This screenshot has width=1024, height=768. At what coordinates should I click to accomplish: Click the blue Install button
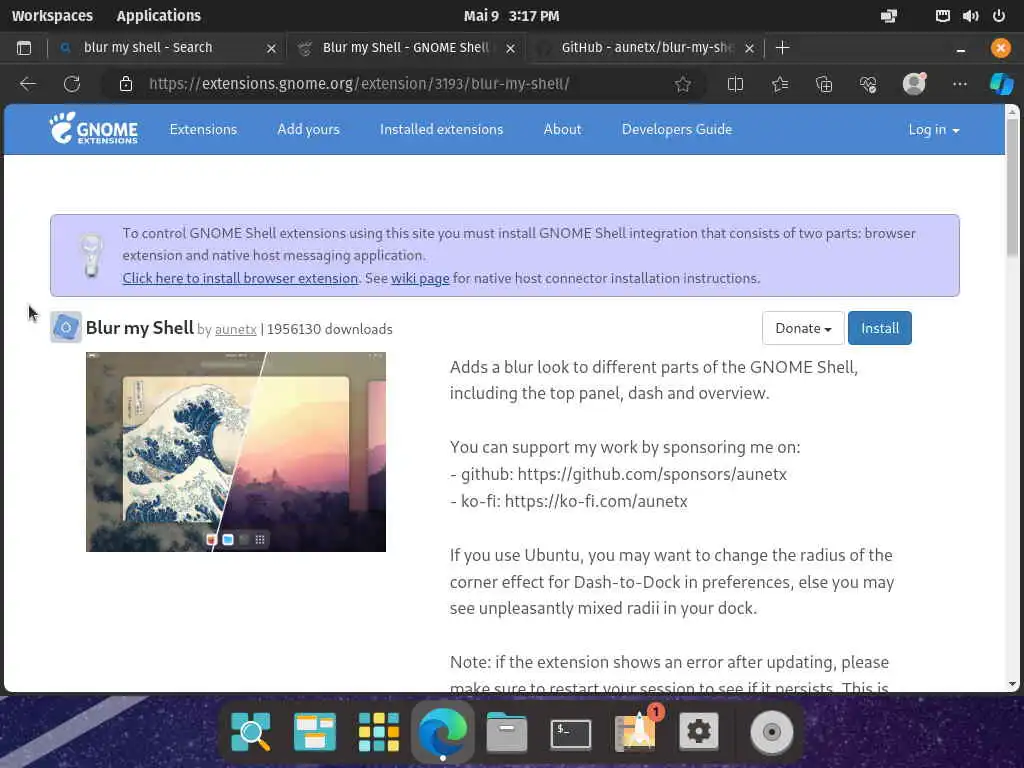[x=880, y=328]
